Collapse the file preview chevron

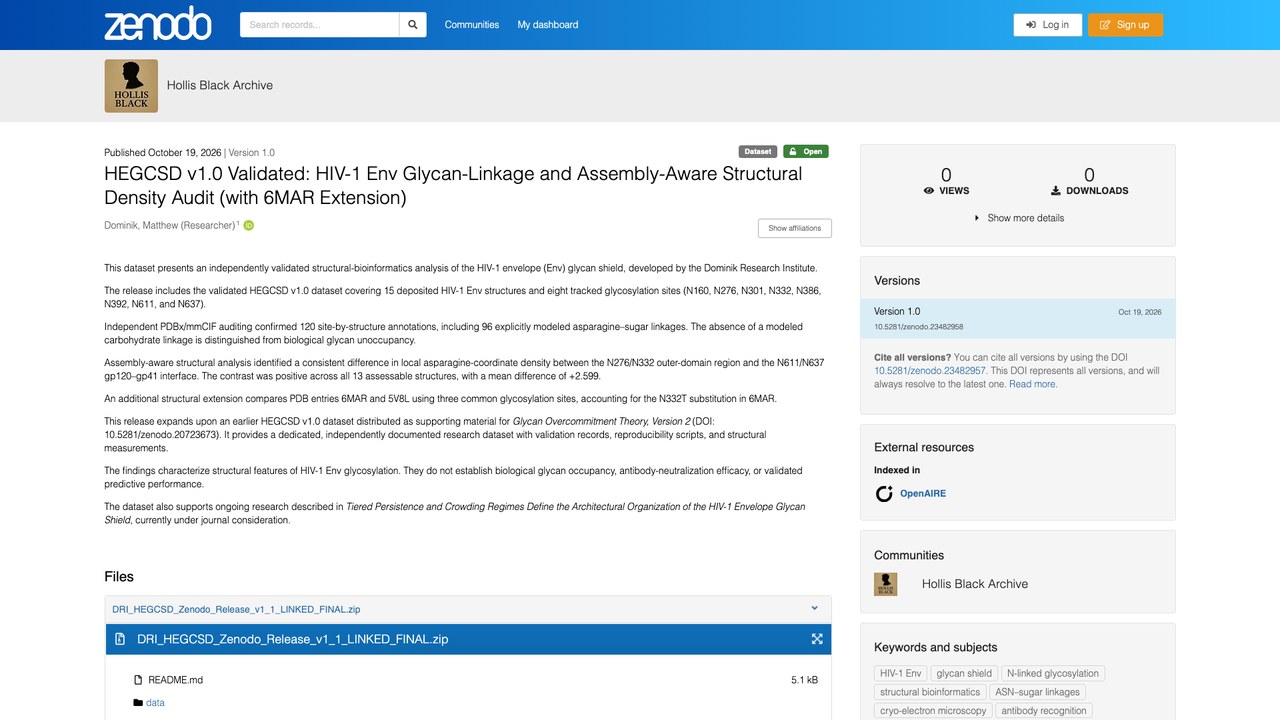tap(815, 608)
